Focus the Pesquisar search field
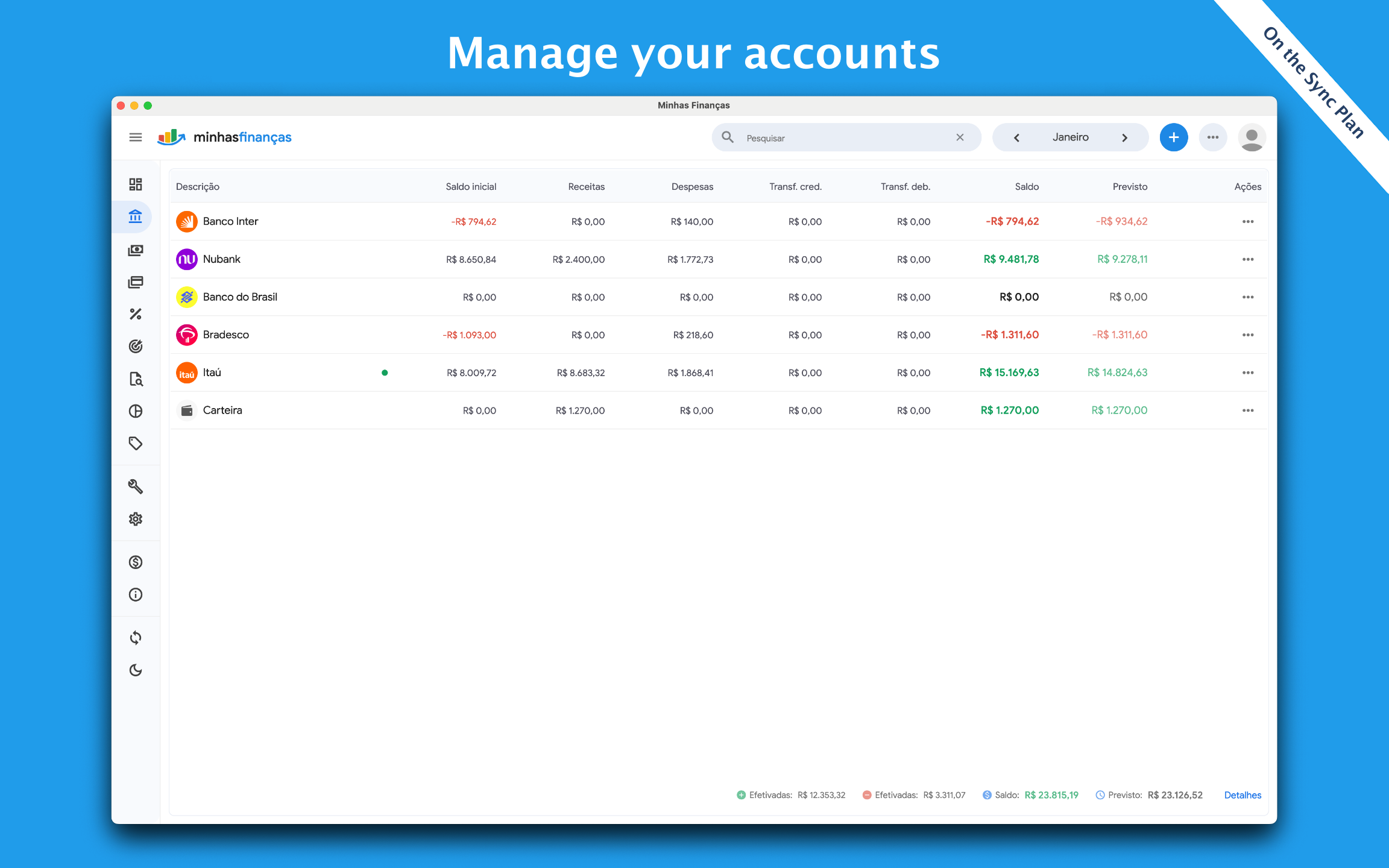The image size is (1389, 868). click(x=846, y=137)
